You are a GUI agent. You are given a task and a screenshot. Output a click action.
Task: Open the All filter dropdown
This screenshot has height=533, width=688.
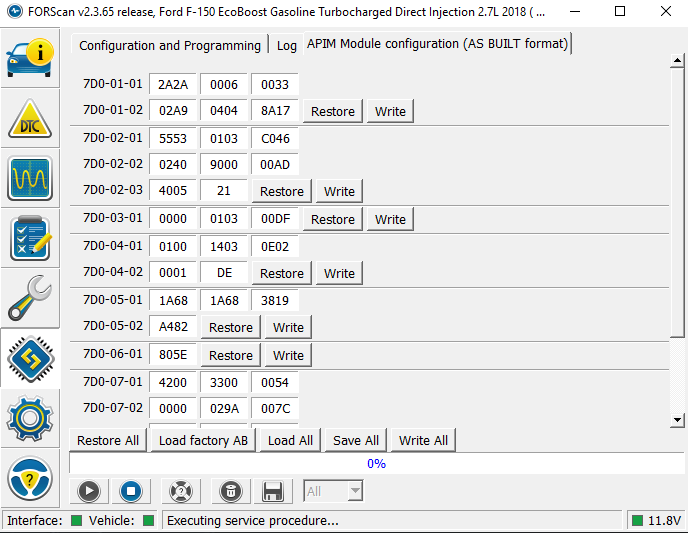pyautogui.click(x=333, y=491)
